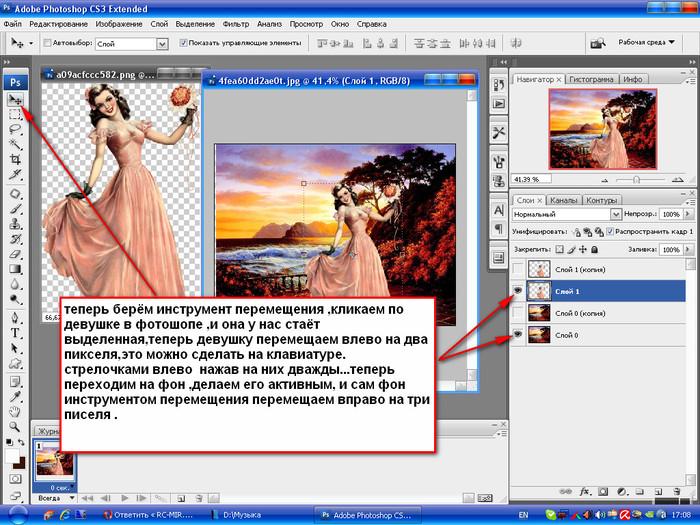The image size is (700, 525).
Task: Select the Eyedropper tool
Action: (16, 396)
